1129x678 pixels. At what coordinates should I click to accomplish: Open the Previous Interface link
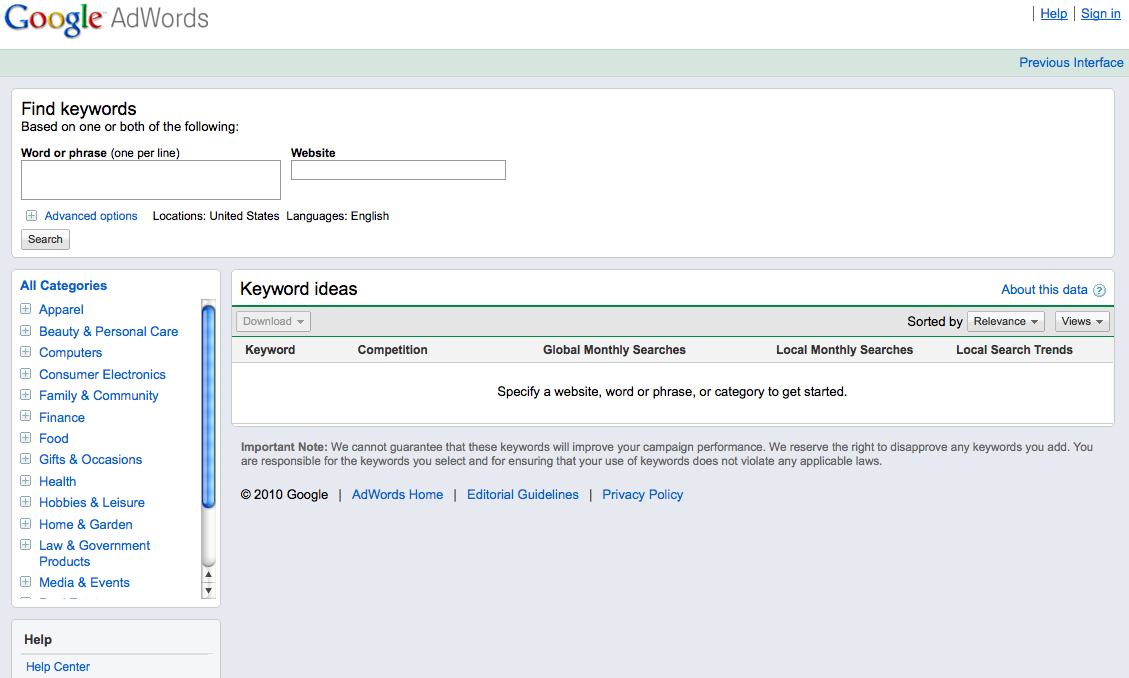click(1071, 62)
